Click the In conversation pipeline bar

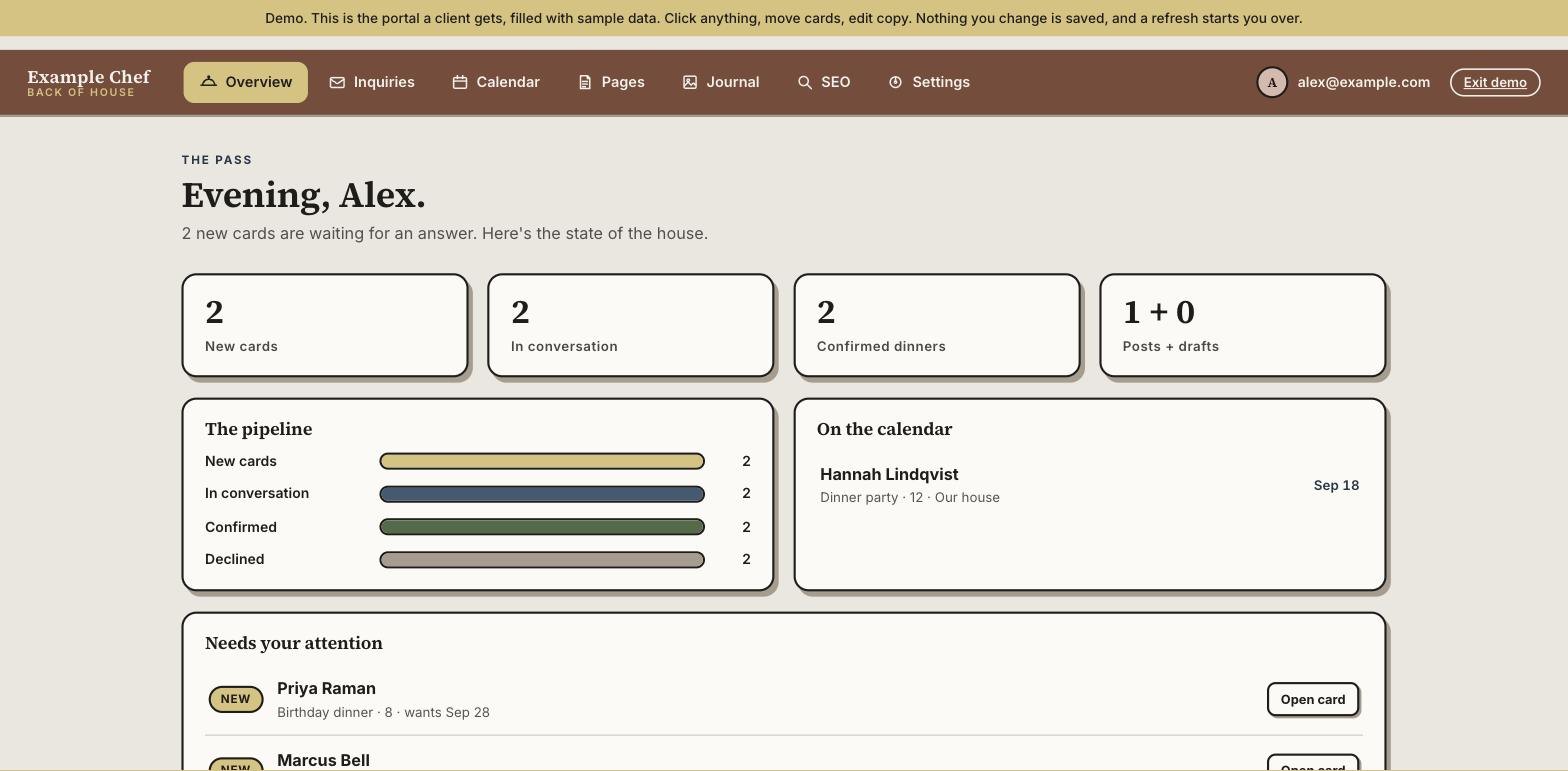pyautogui.click(x=542, y=494)
